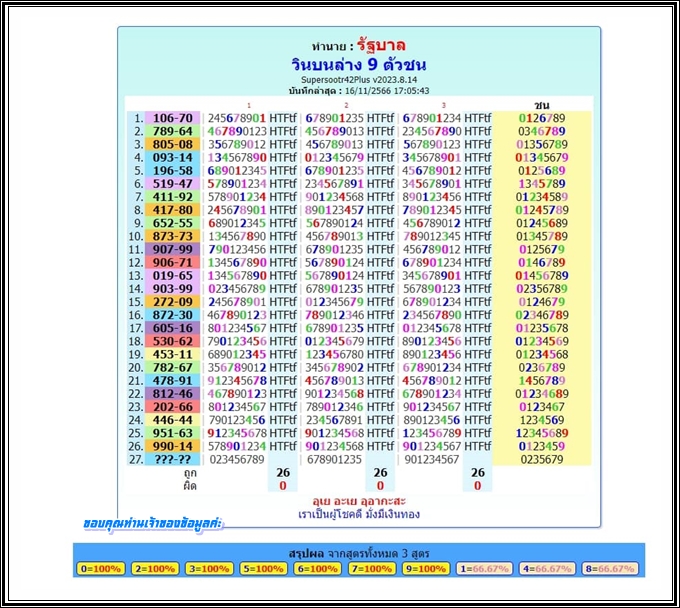Image resolution: width=680 pixels, height=608 pixels.
Task: Select result cell 903-99
Action: pos(173,288)
